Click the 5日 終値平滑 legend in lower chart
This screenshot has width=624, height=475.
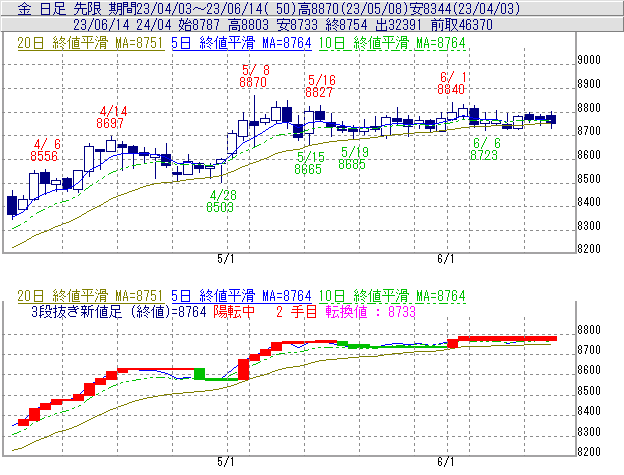tap(241, 296)
